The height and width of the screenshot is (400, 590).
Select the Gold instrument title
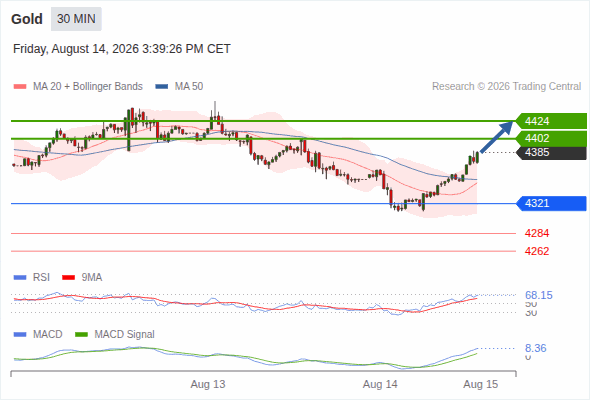coord(27,19)
